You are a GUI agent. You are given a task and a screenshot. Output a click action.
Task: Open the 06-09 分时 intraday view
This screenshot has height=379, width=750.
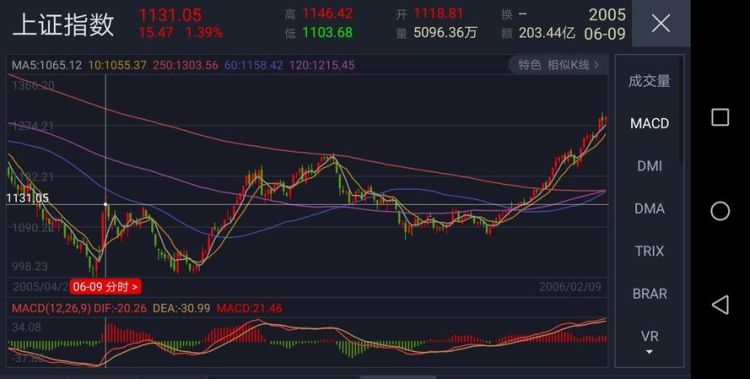coord(105,287)
